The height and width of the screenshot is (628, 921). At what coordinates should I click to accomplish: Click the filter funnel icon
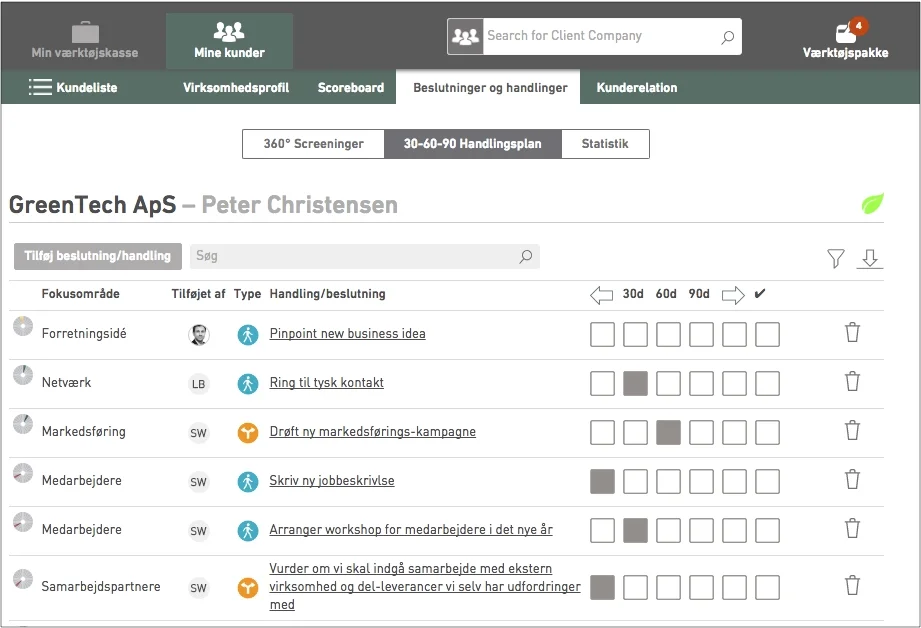835,258
